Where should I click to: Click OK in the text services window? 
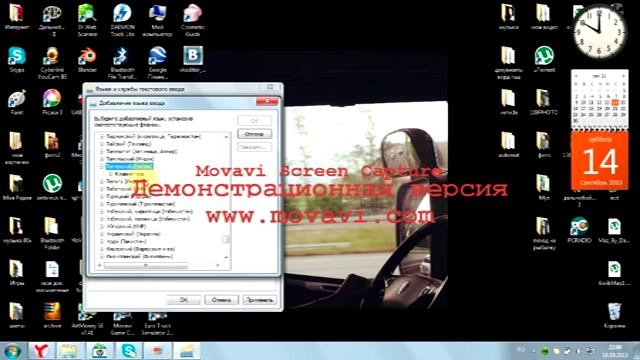184,300
